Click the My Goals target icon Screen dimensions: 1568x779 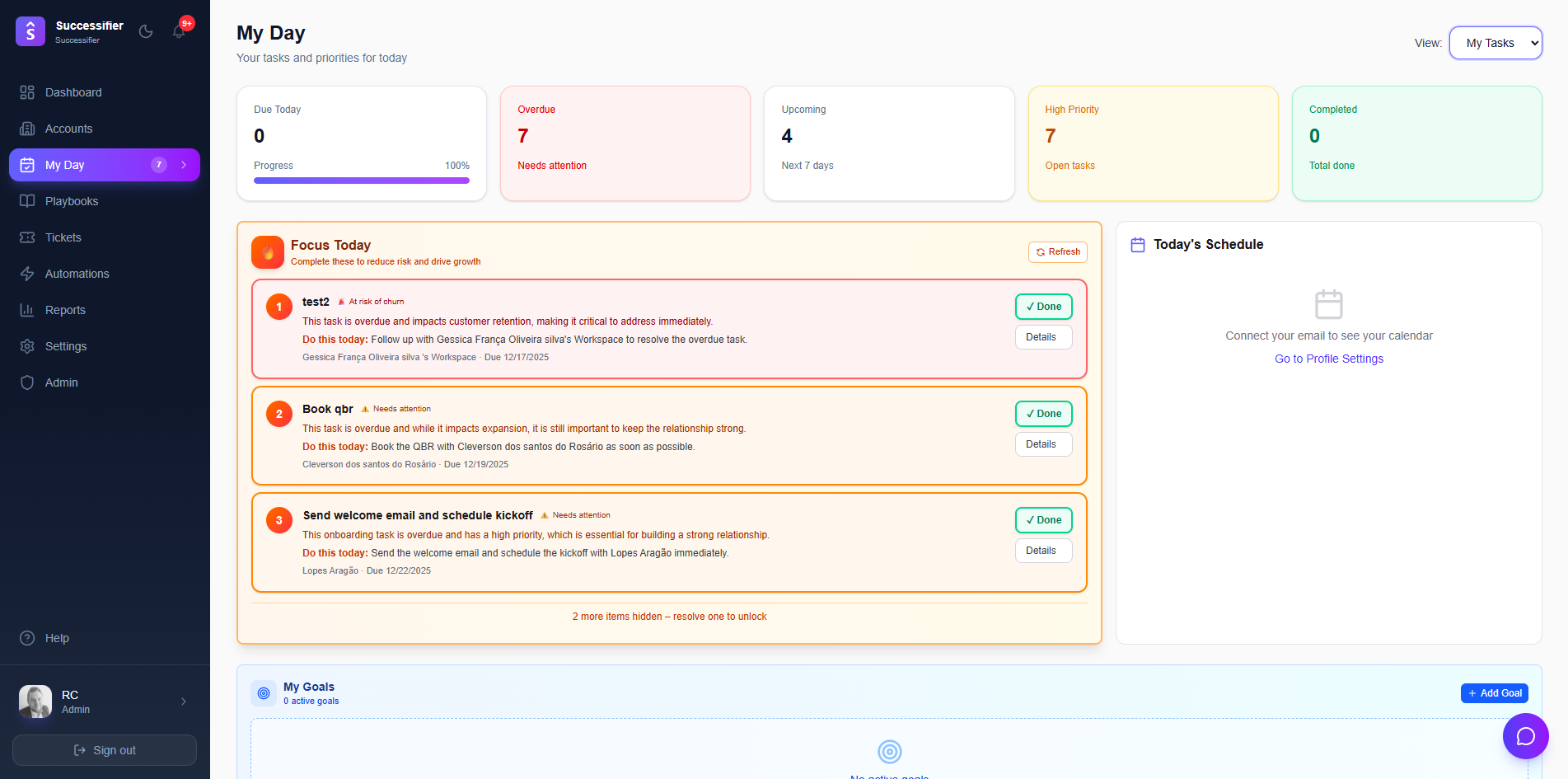pos(264,693)
